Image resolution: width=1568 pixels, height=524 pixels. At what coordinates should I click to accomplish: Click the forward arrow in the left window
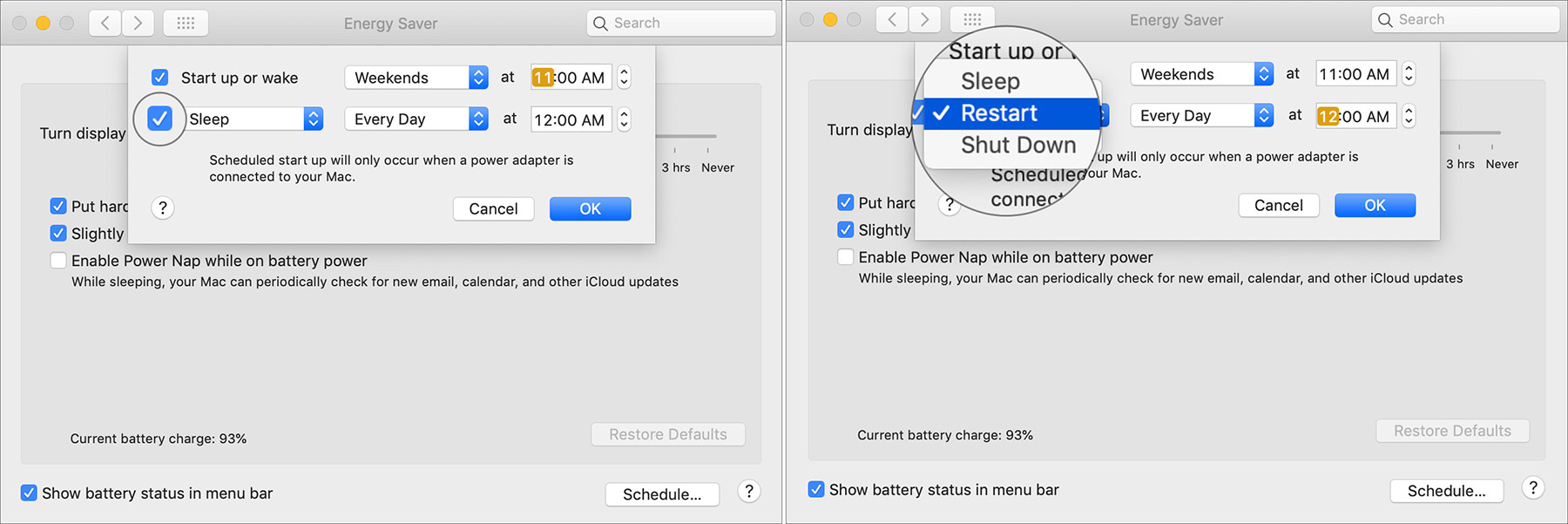click(x=138, y=23)
